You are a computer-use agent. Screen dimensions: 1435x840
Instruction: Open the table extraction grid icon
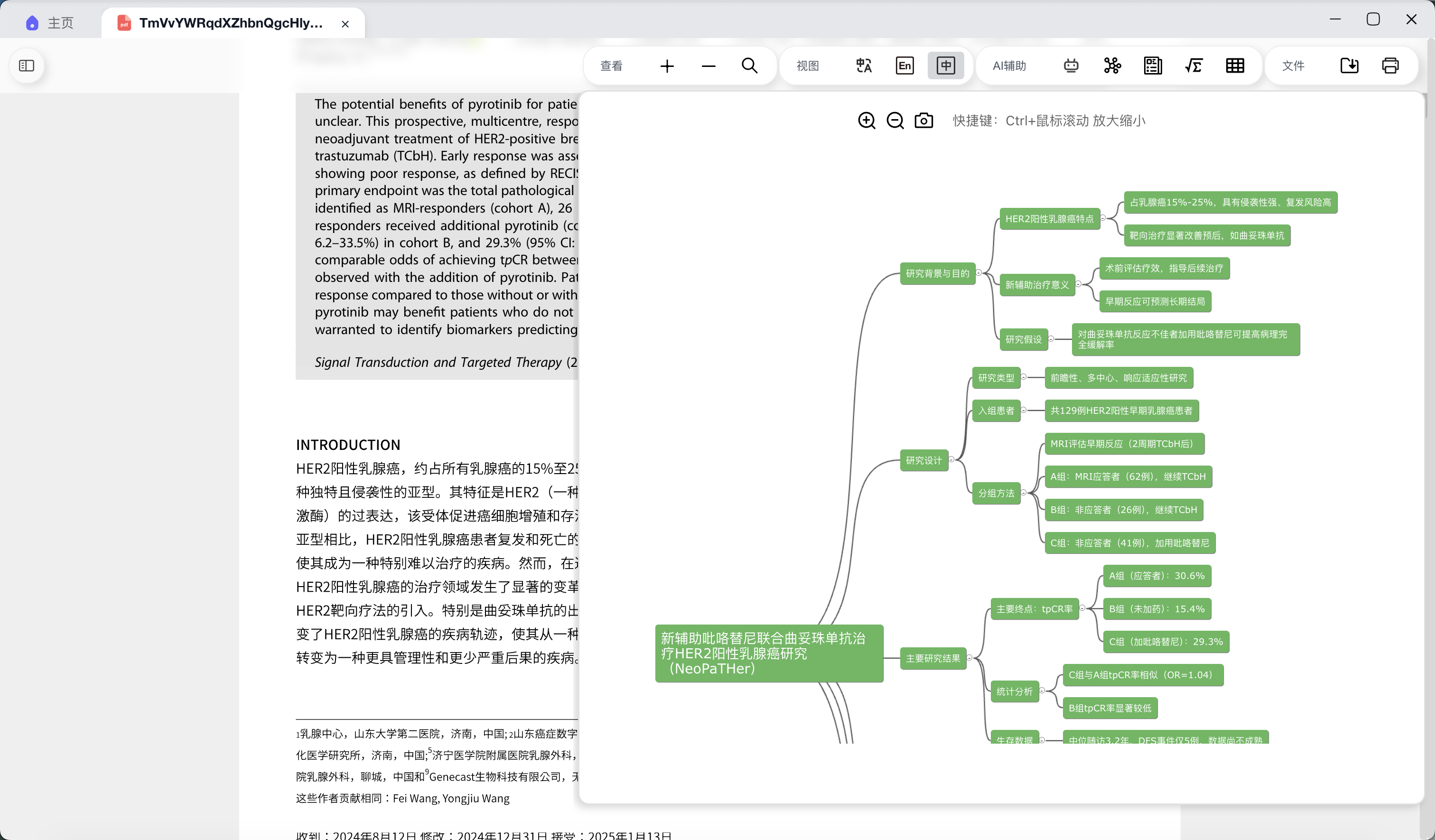[1235, 66]
